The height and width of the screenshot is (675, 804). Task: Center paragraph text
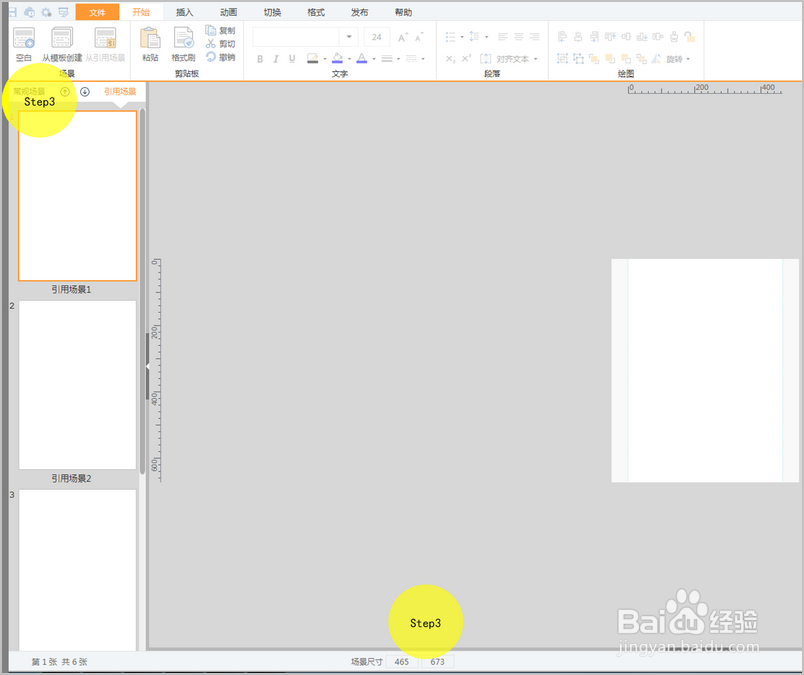518,37
